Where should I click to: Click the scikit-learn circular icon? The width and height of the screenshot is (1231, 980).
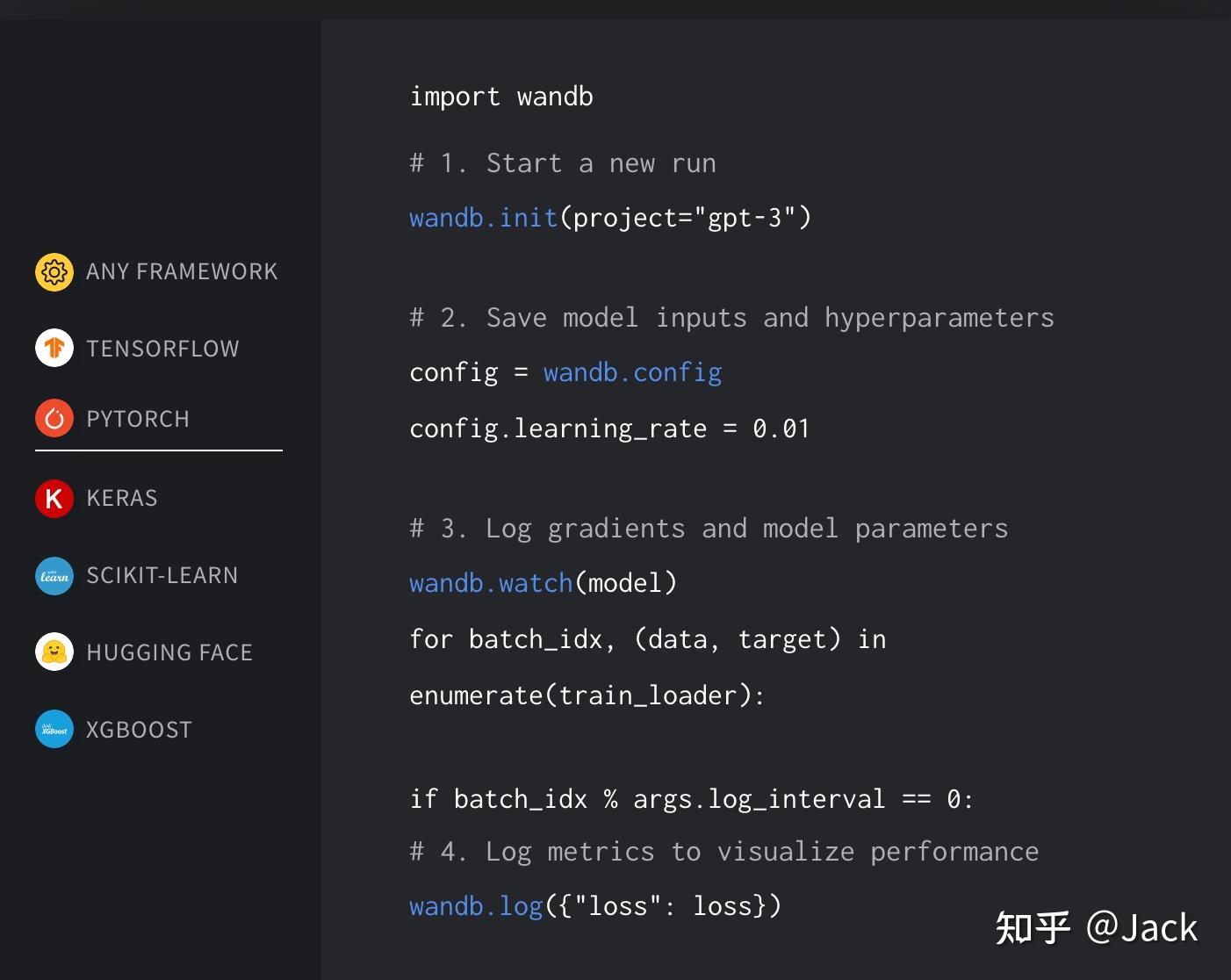pos(54,576)
